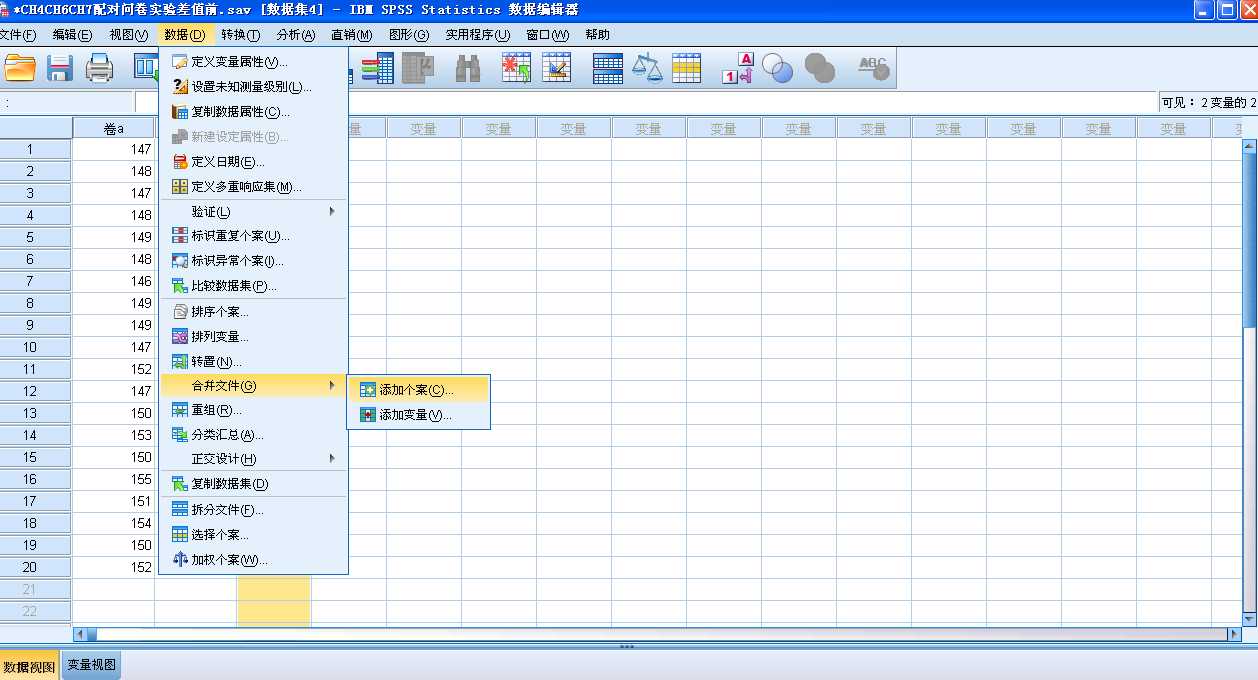Select 比较数据集(P) menu item
The image size is (1258, 680).
(x=253, y=286)
